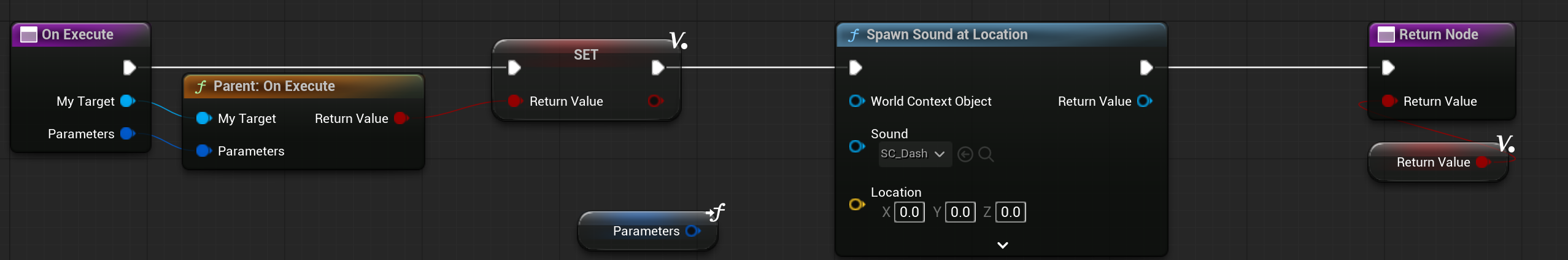Viewport: 1568px width, 260px height.
Task: Click Return Node input execution pin
Action: [x=1388, y=68]
